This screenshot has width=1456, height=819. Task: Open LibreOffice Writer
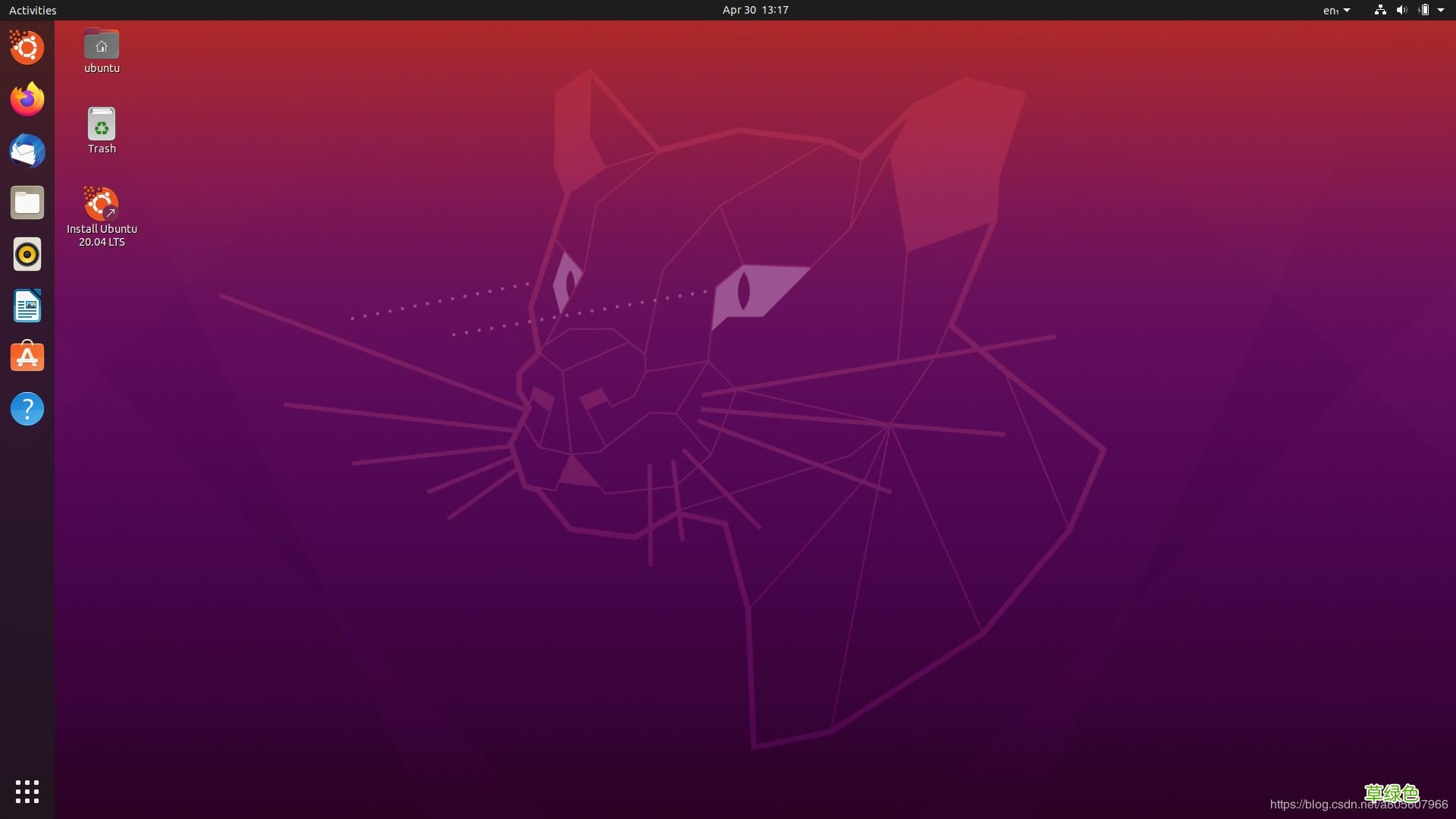point(27,306)
